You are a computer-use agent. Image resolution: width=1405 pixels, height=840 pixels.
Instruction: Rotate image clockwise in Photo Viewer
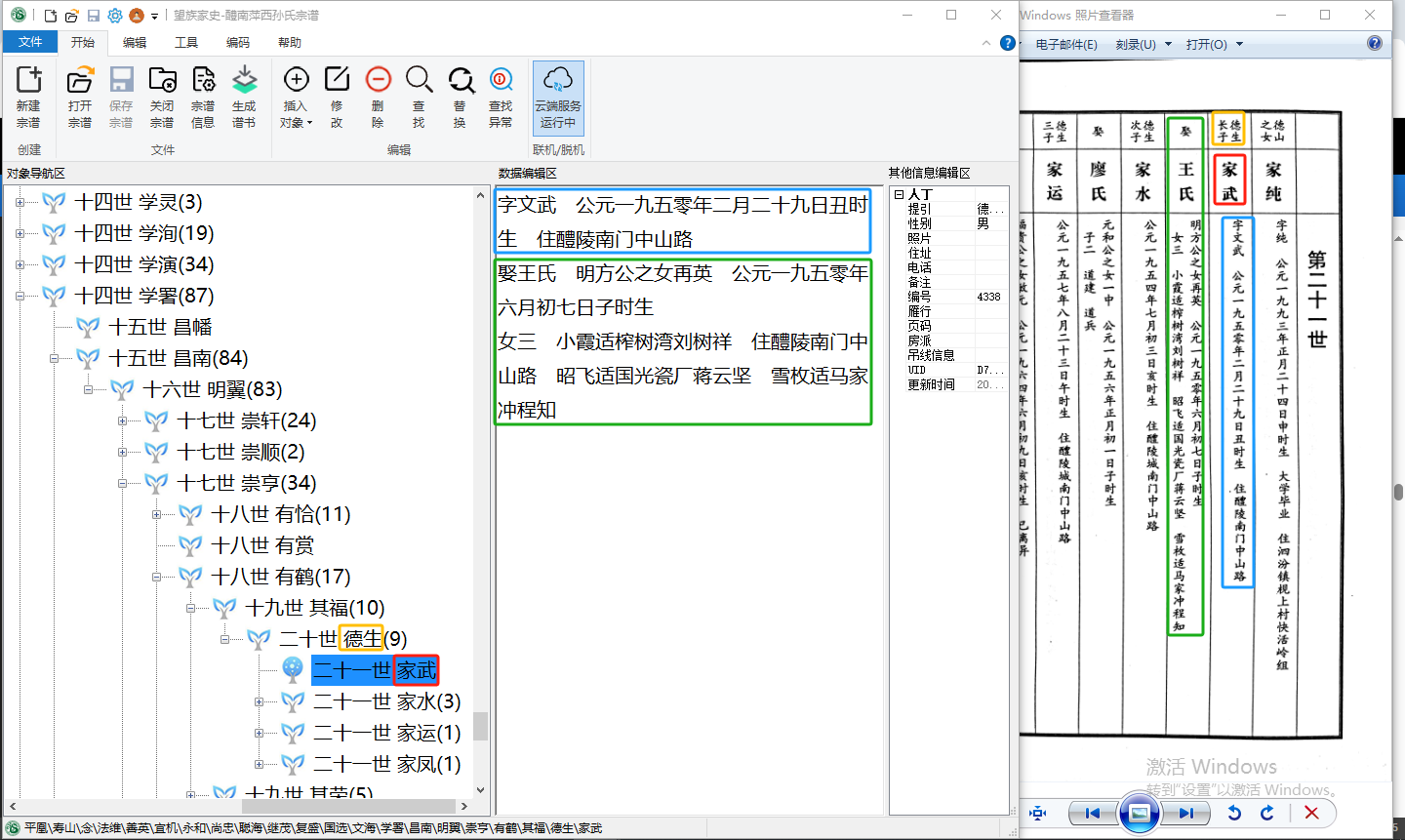pyautogui.click(x=1267, y=813)
